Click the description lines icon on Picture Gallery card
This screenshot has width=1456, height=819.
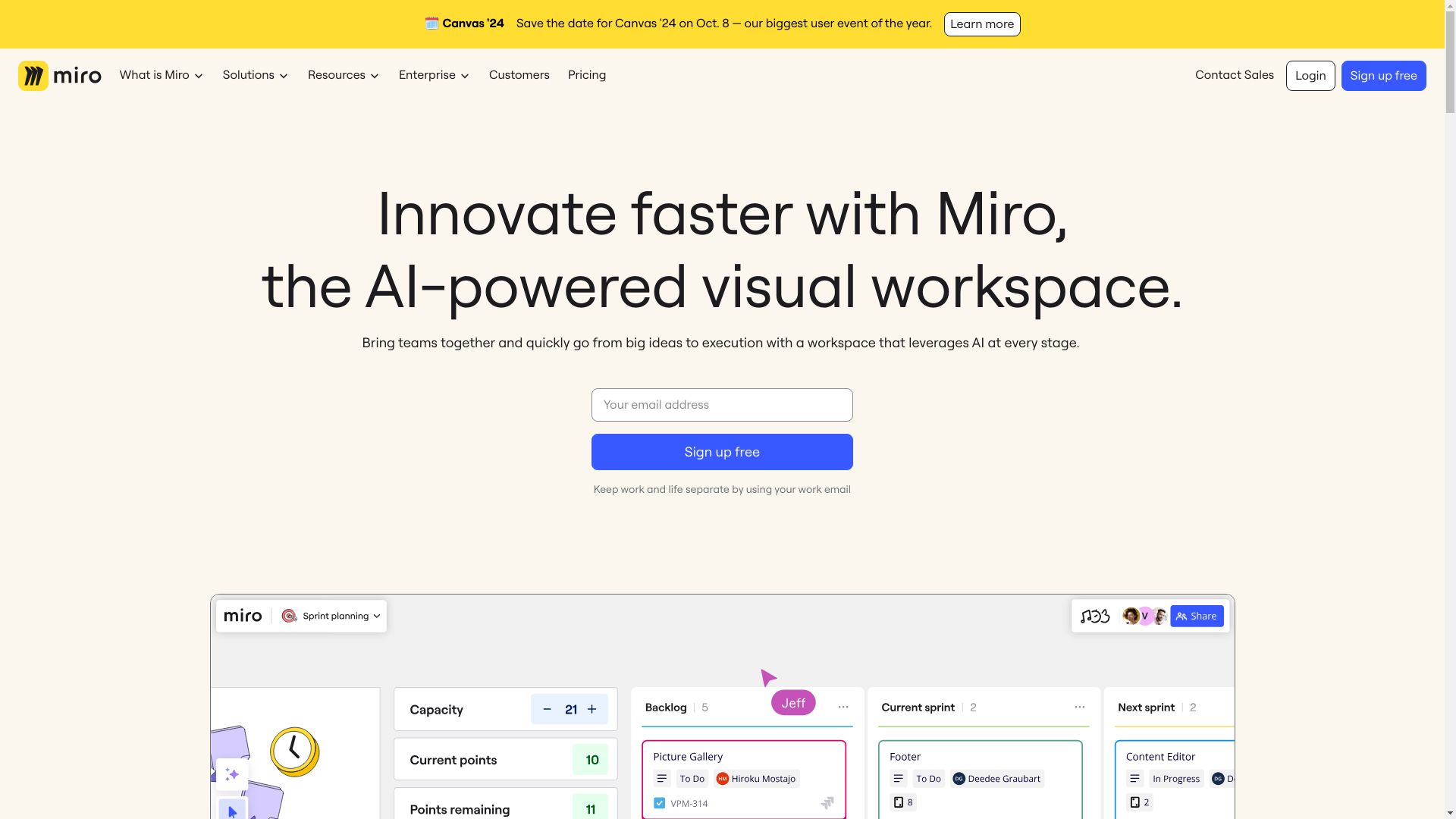pos(662,779)
